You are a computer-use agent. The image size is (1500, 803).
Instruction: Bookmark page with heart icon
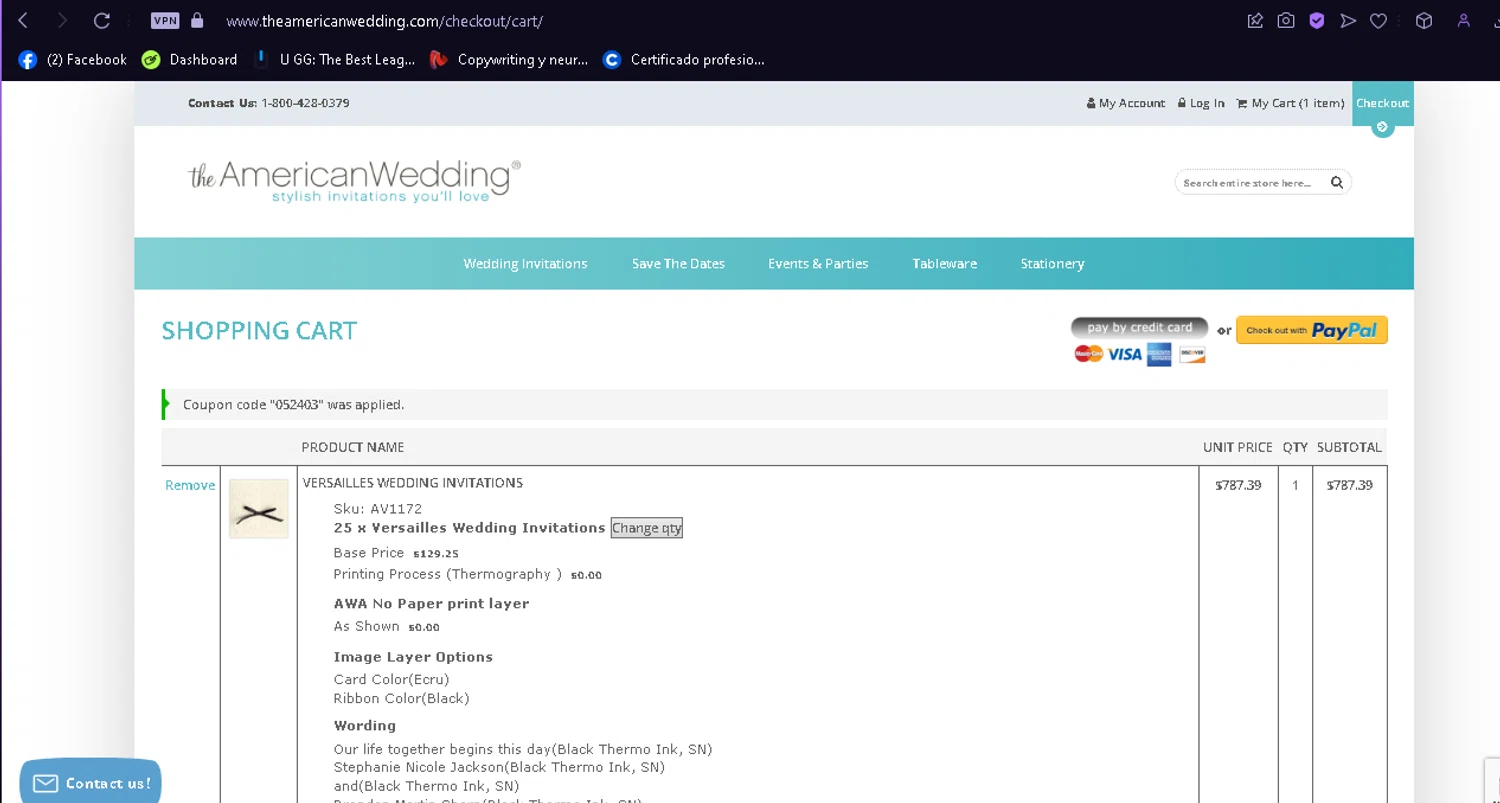pos(1378,21)
